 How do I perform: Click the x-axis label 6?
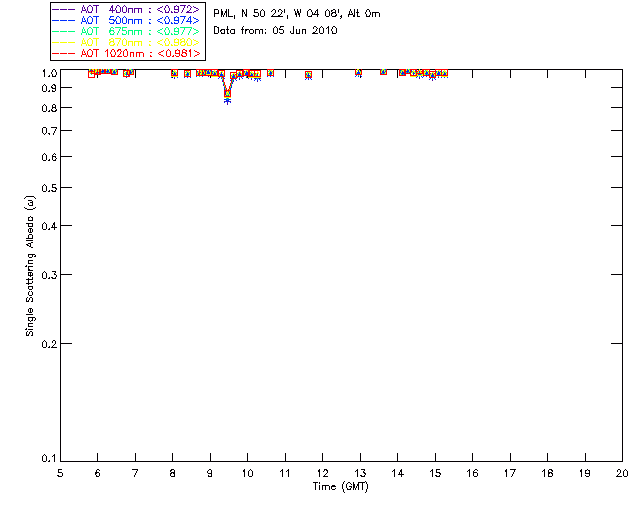[98, 473]
